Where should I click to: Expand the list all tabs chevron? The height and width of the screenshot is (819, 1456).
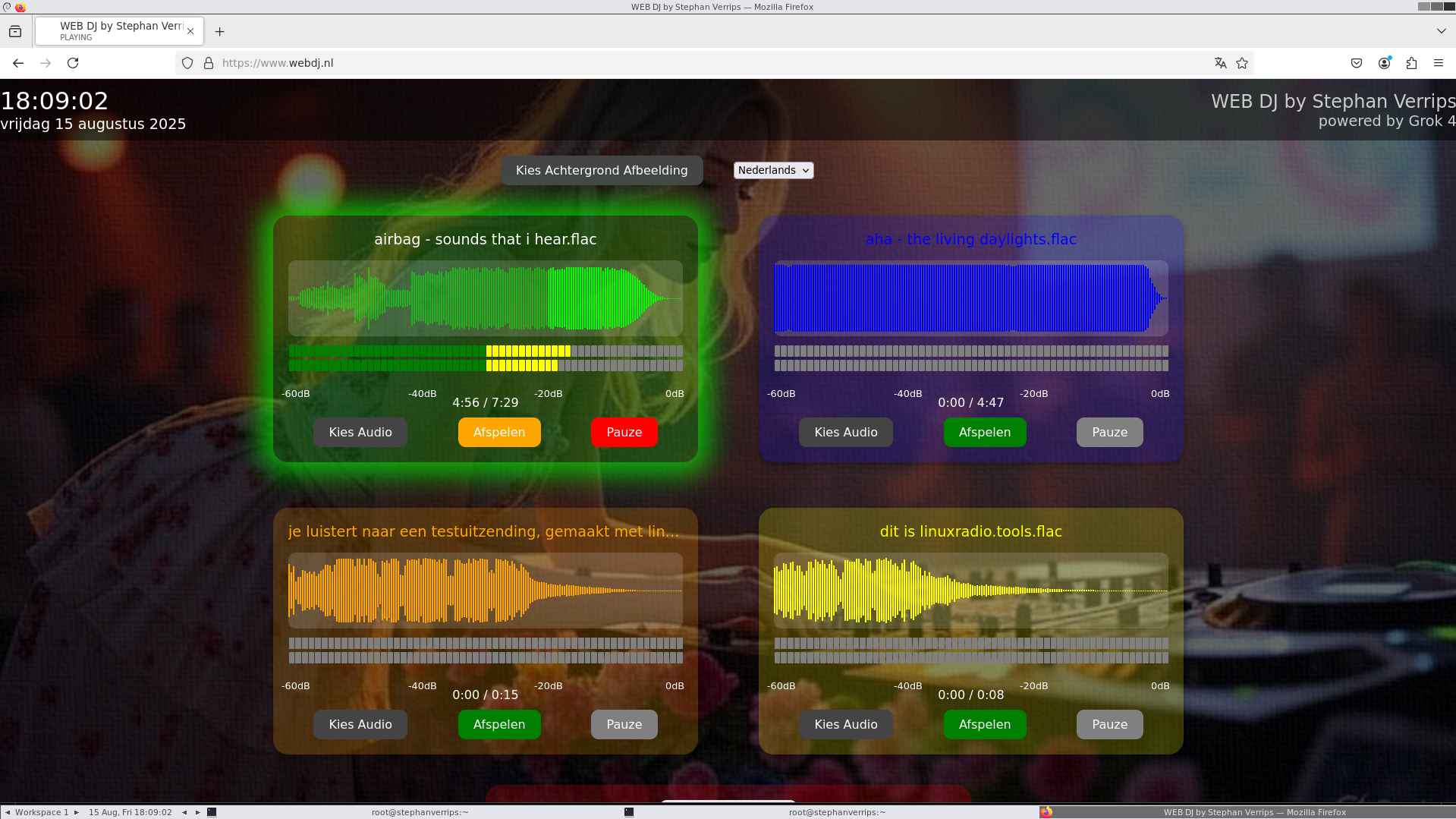coord(1441,31)
